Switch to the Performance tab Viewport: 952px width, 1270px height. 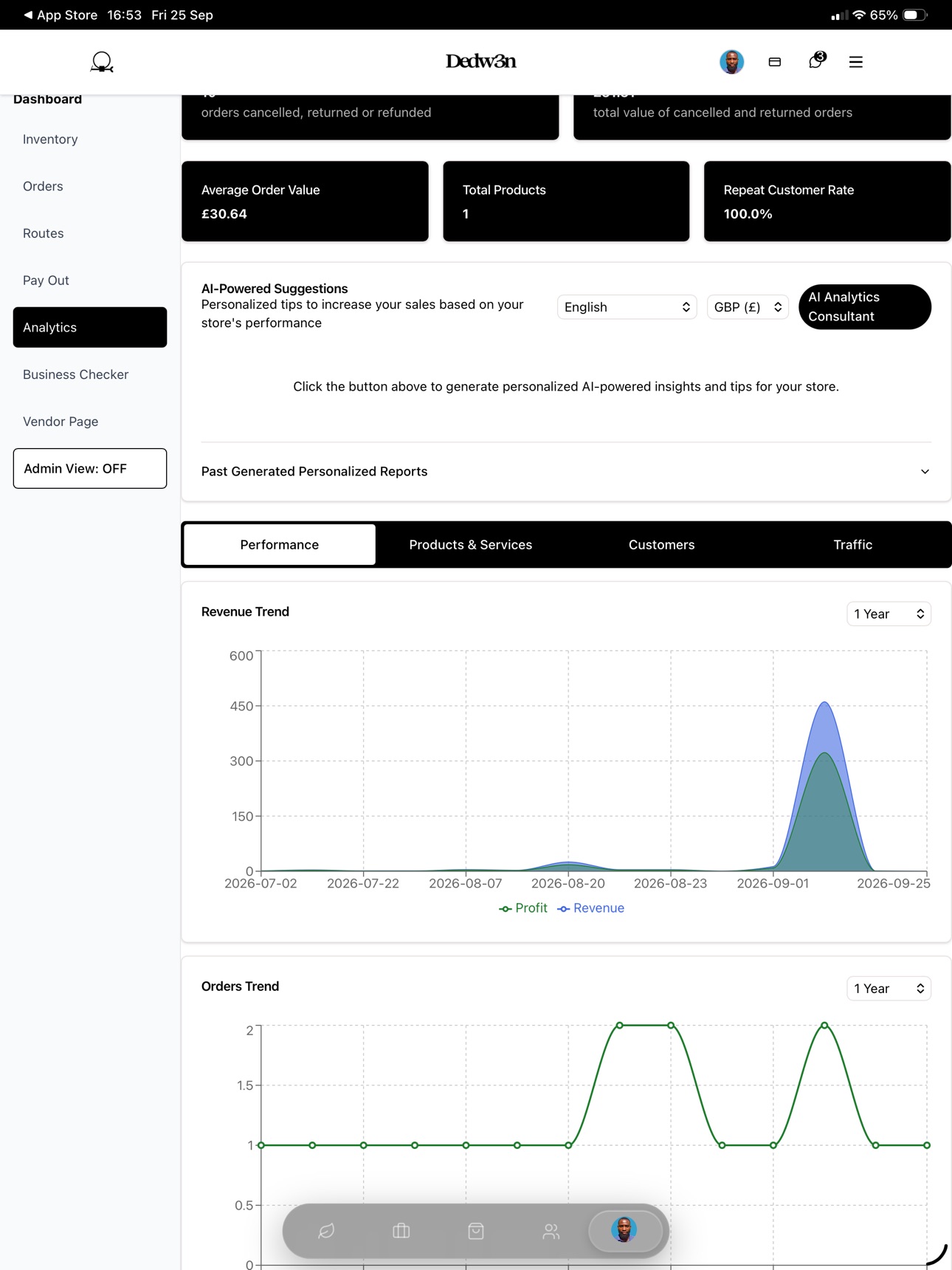280,544
